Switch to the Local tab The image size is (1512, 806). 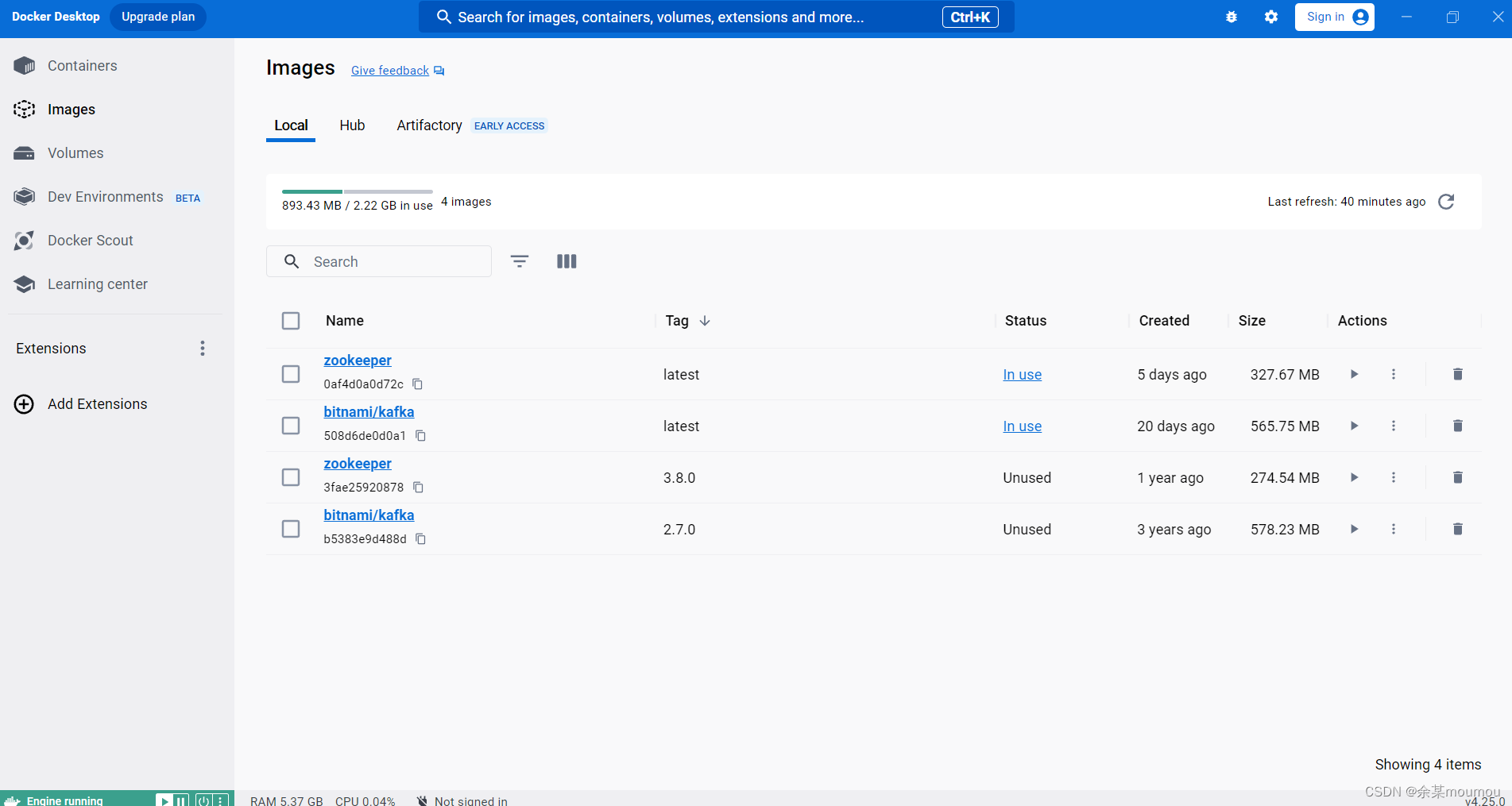(x=291, y=125)
